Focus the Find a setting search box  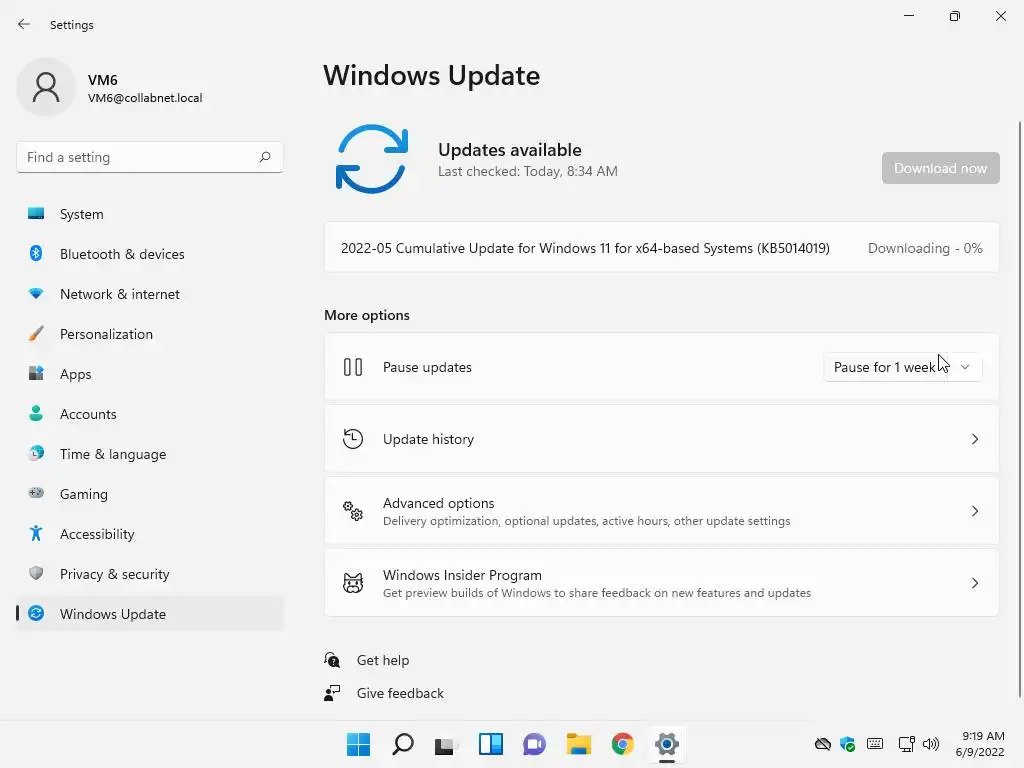150,157
